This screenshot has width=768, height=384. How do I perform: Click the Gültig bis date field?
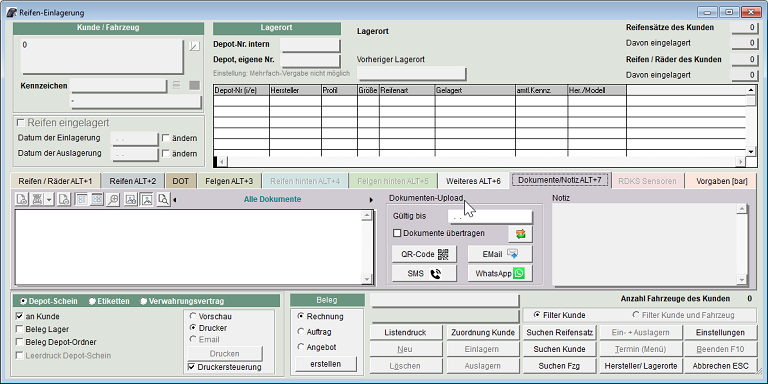pyautogui.click(x=490, y=216)
